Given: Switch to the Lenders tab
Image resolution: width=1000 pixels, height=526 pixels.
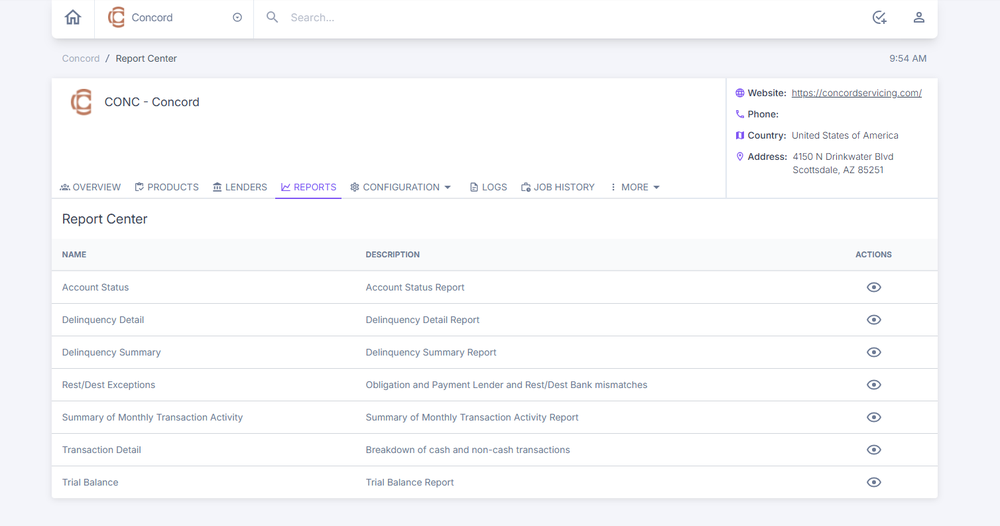Looking at the screenshot, I should point(240,187).
